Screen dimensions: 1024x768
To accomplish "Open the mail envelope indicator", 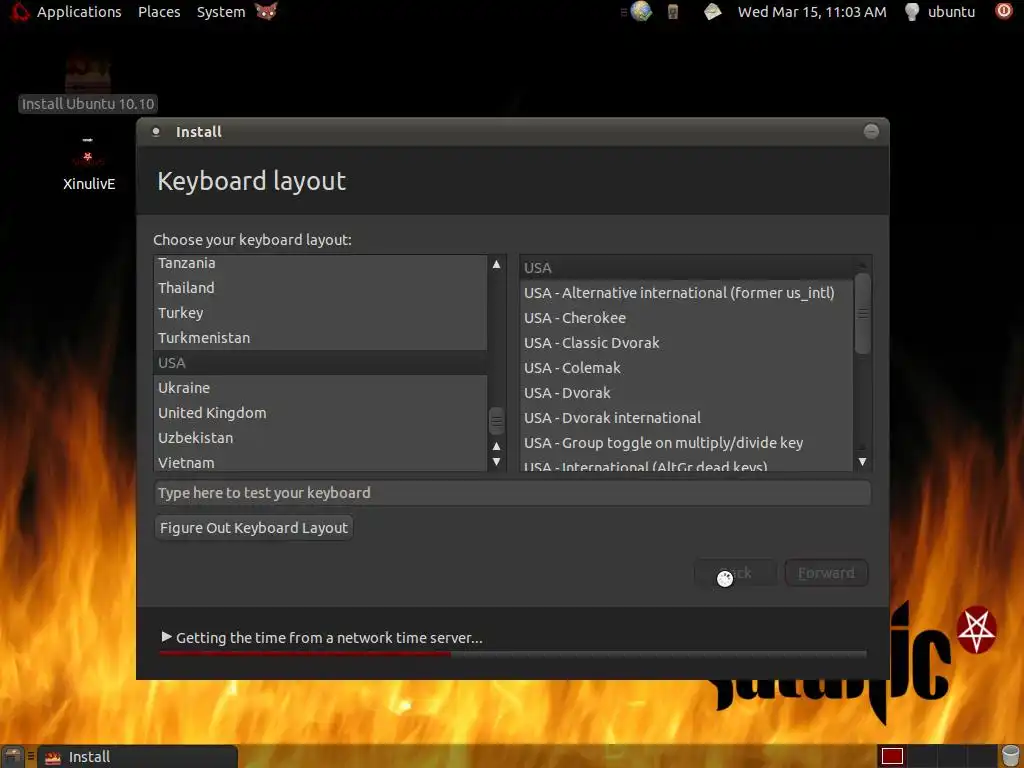I will 712,12.
